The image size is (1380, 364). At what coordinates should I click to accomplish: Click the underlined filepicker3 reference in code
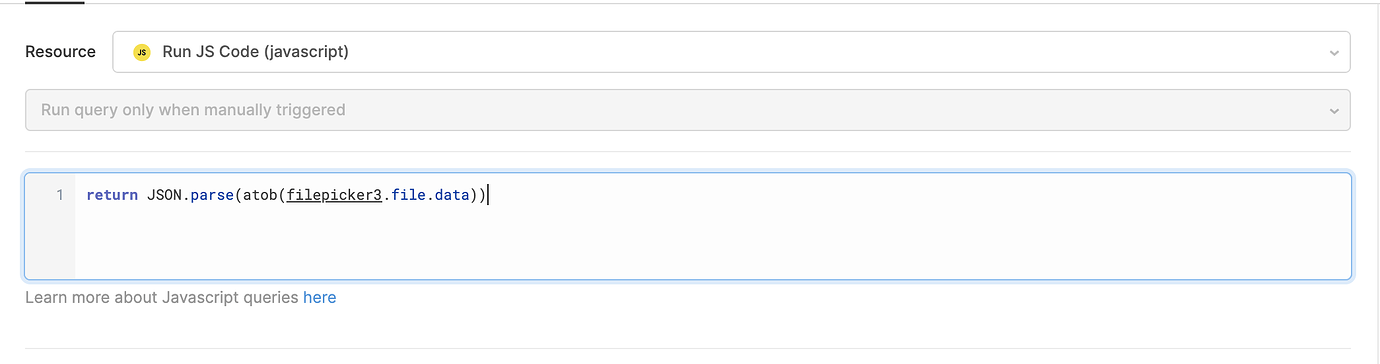point(335,195)
